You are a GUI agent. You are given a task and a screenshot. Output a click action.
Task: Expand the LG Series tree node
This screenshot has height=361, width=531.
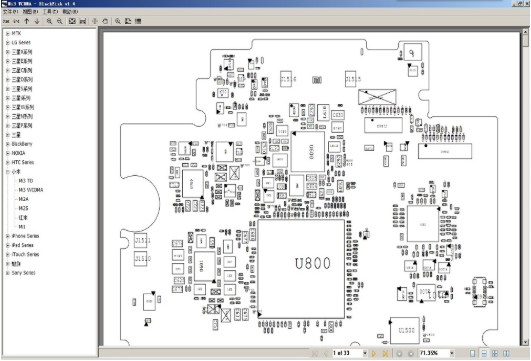[x=7, y=43]
